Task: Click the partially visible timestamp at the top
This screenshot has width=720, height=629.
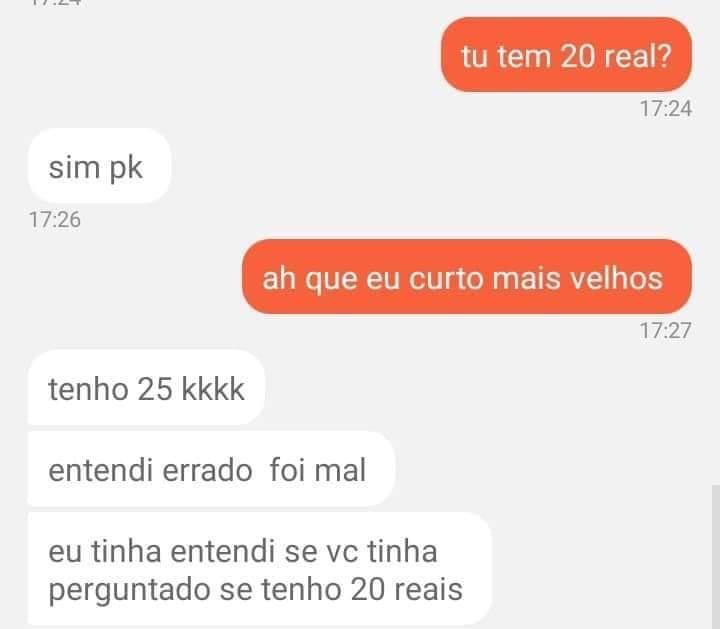Action: [x=55, y=3]
